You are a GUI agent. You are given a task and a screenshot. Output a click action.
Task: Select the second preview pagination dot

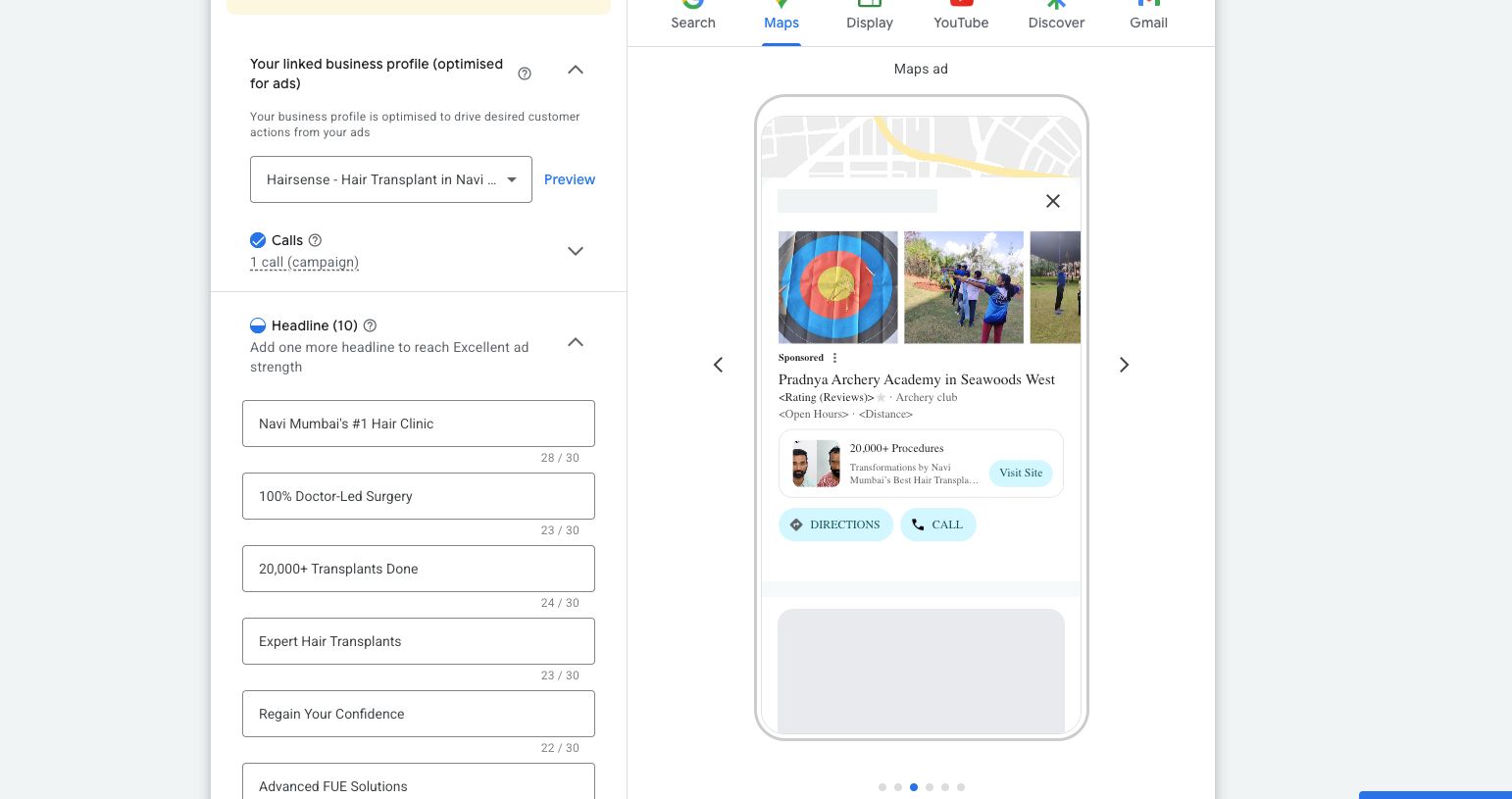pyautogui.click(x=898, y=787)
